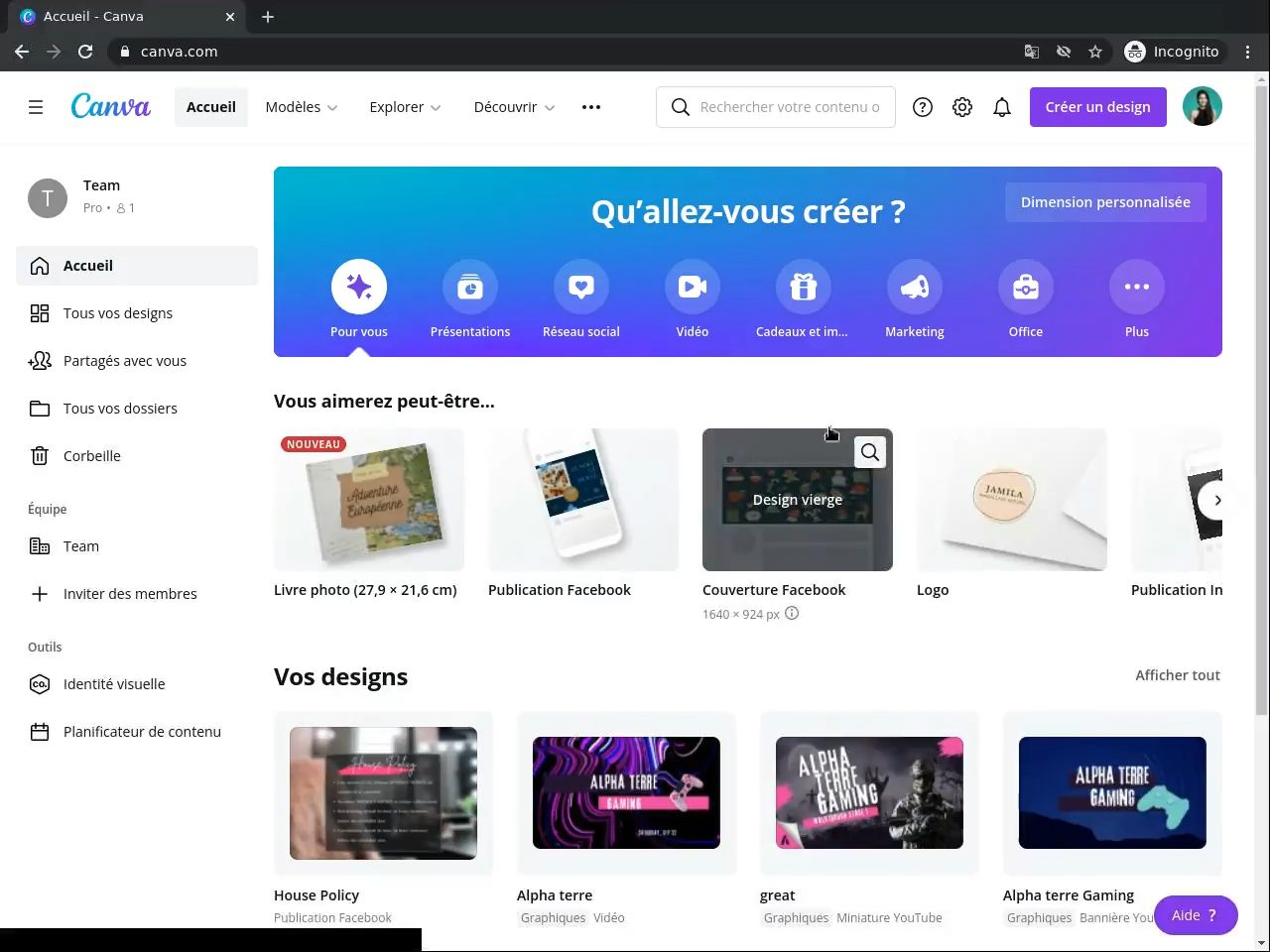Open the great design thumbnail

tap(869, 793)
